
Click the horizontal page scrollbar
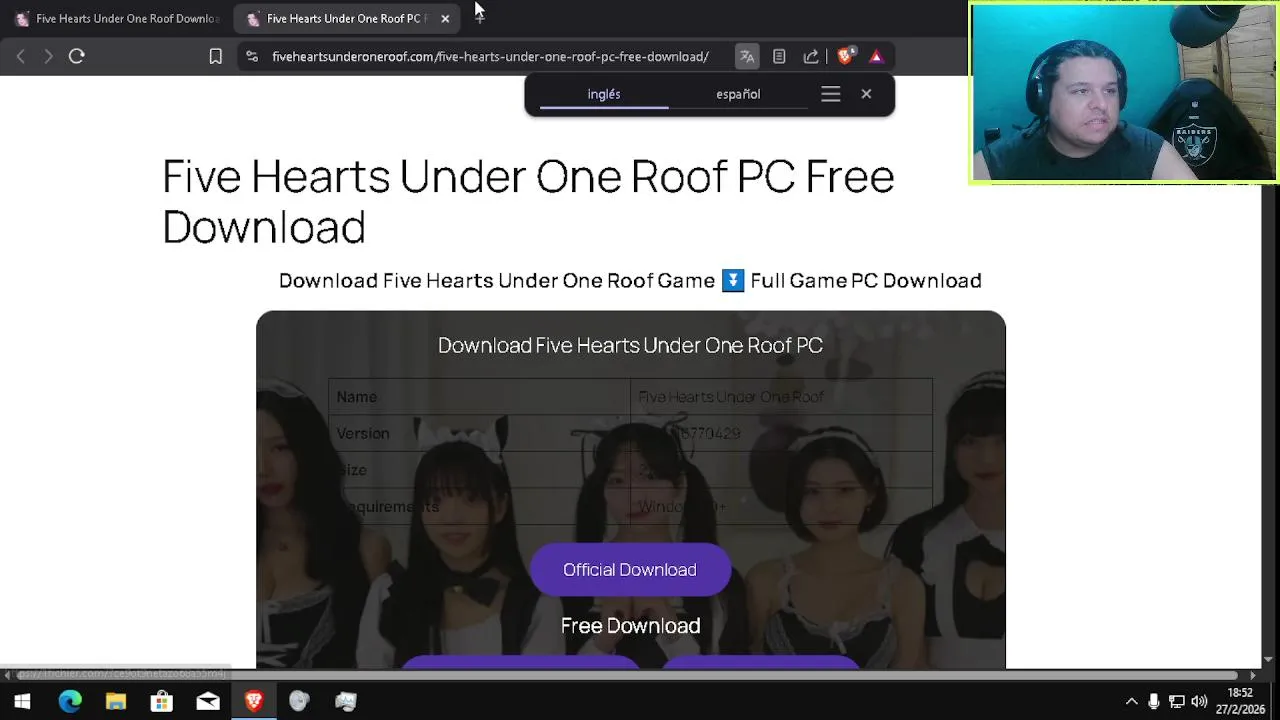pos(630,675)
